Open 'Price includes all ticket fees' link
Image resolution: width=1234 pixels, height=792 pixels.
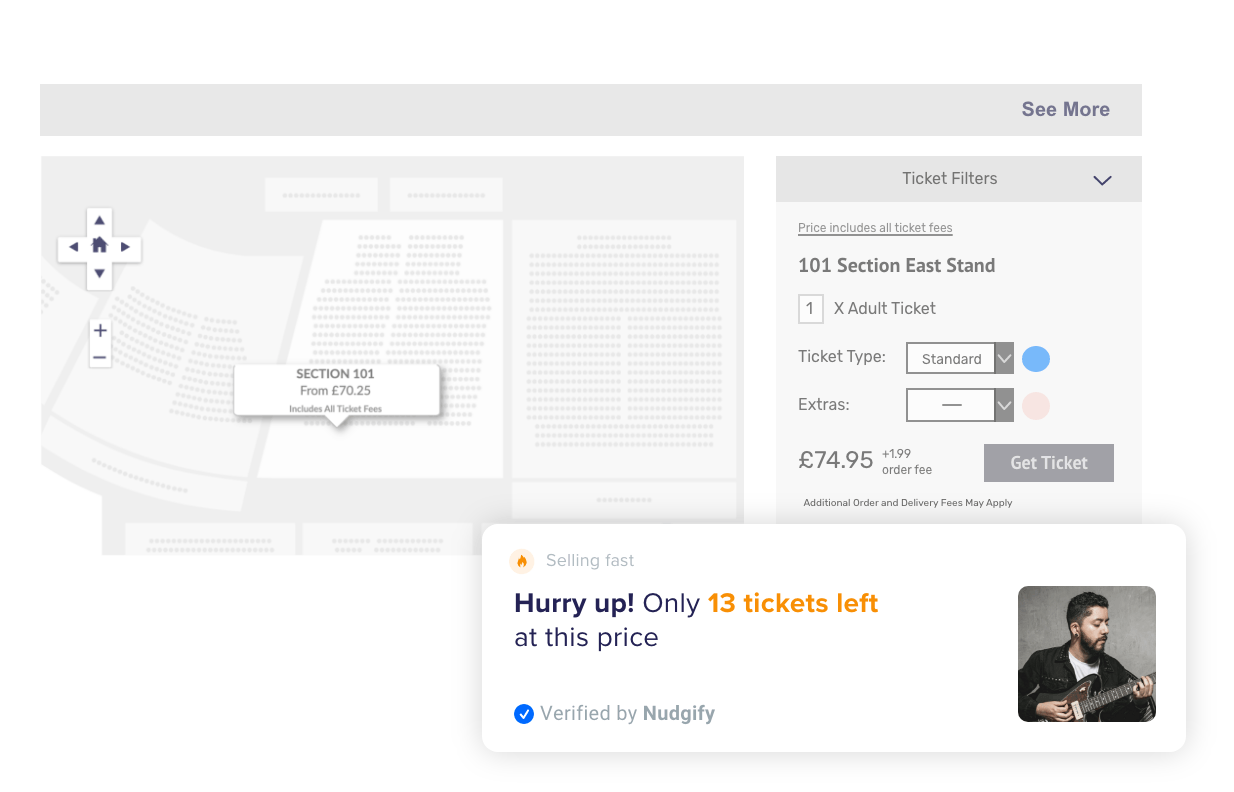click(x=875, y=228)
